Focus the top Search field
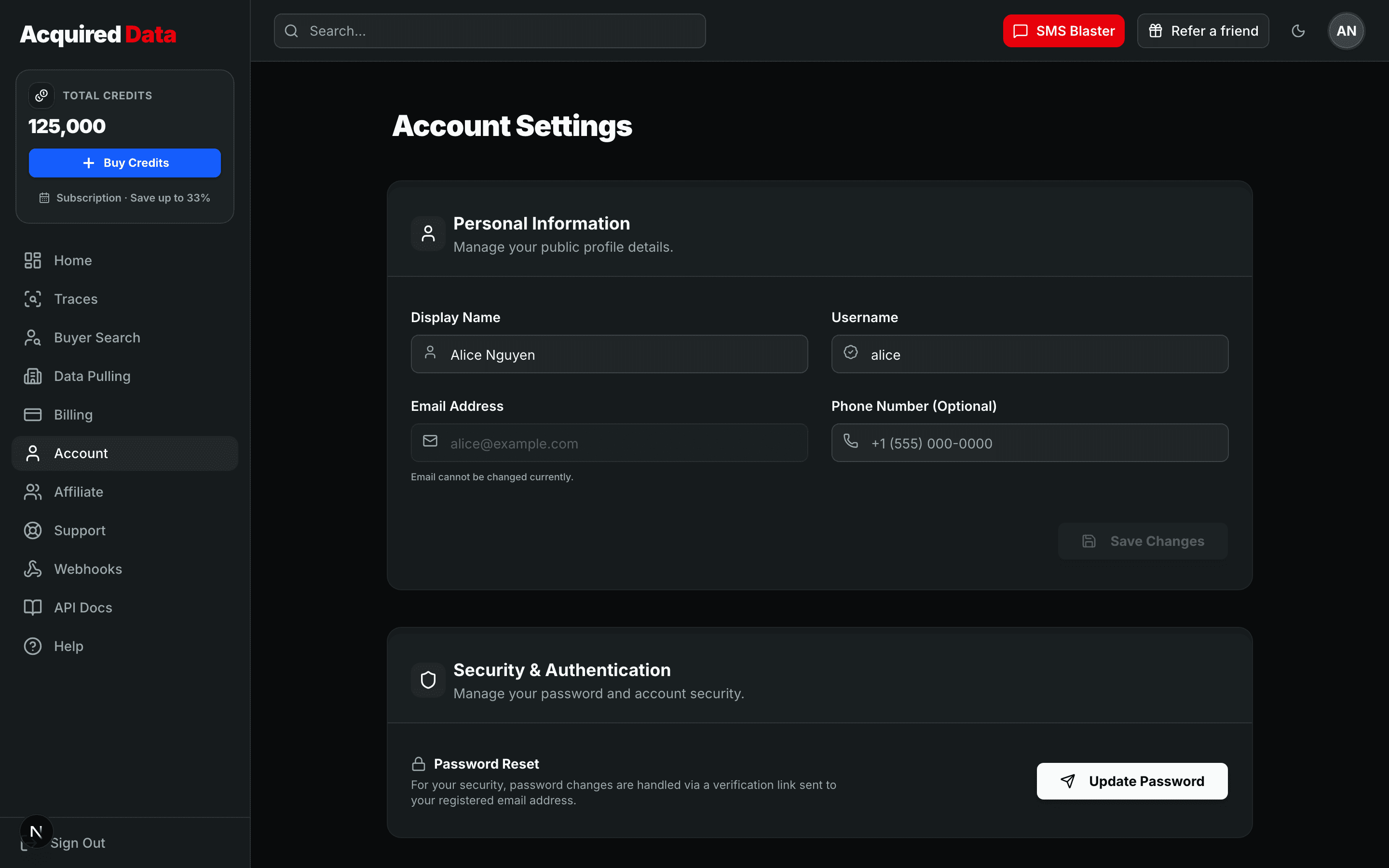The image size is (1389, 868). tap(490, 31)
